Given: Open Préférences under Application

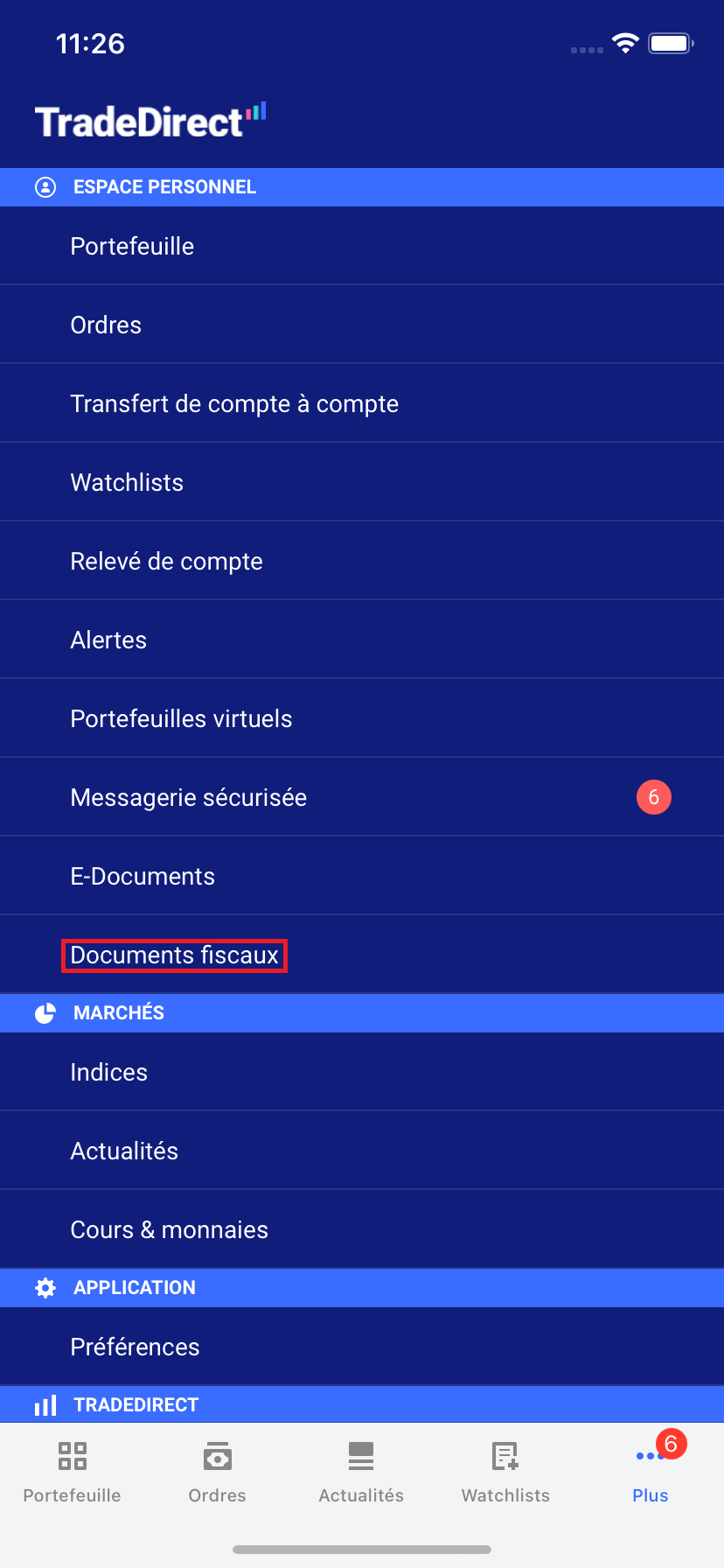Looking at the screenshot, I should (x=135, y=1347).
